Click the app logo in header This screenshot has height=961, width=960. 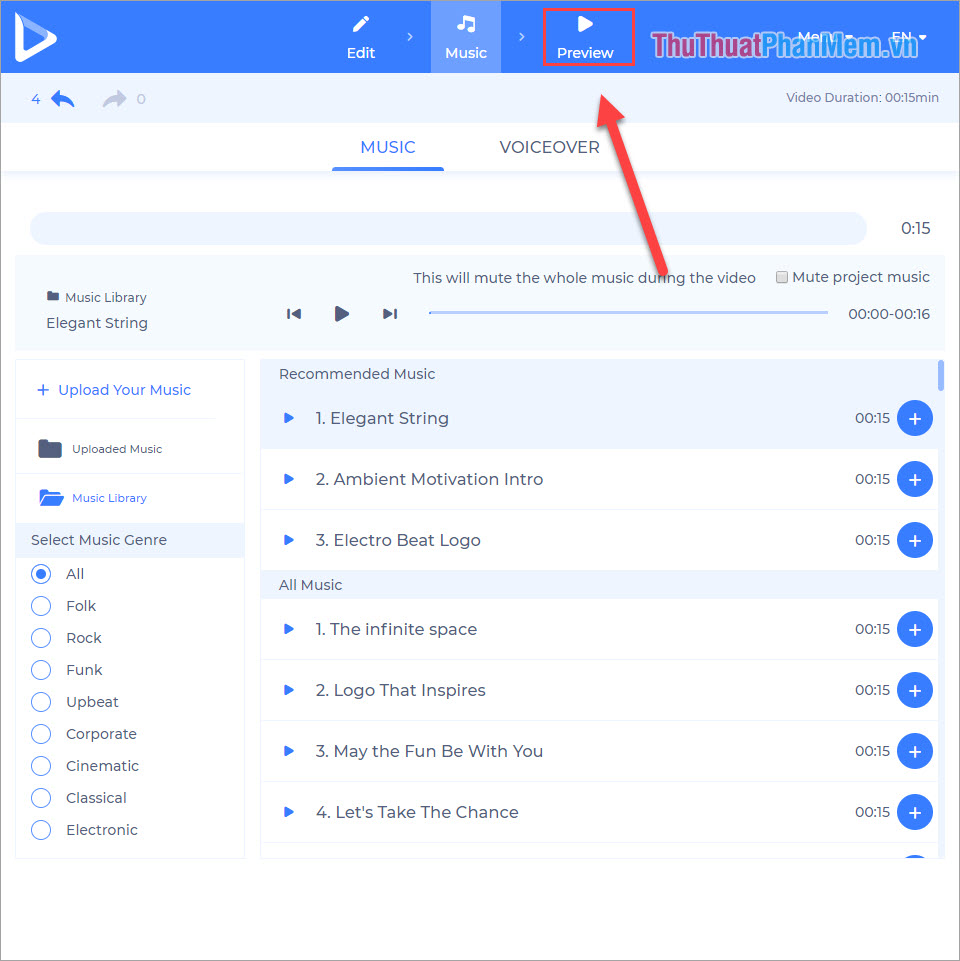click(x=36, y=37)
